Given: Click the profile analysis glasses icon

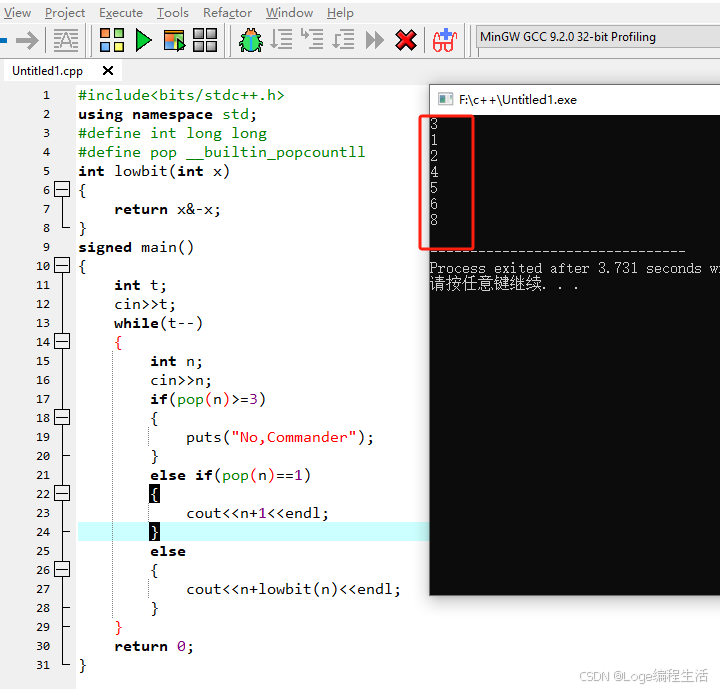Looking at the screenshot, I should [444, 40].
